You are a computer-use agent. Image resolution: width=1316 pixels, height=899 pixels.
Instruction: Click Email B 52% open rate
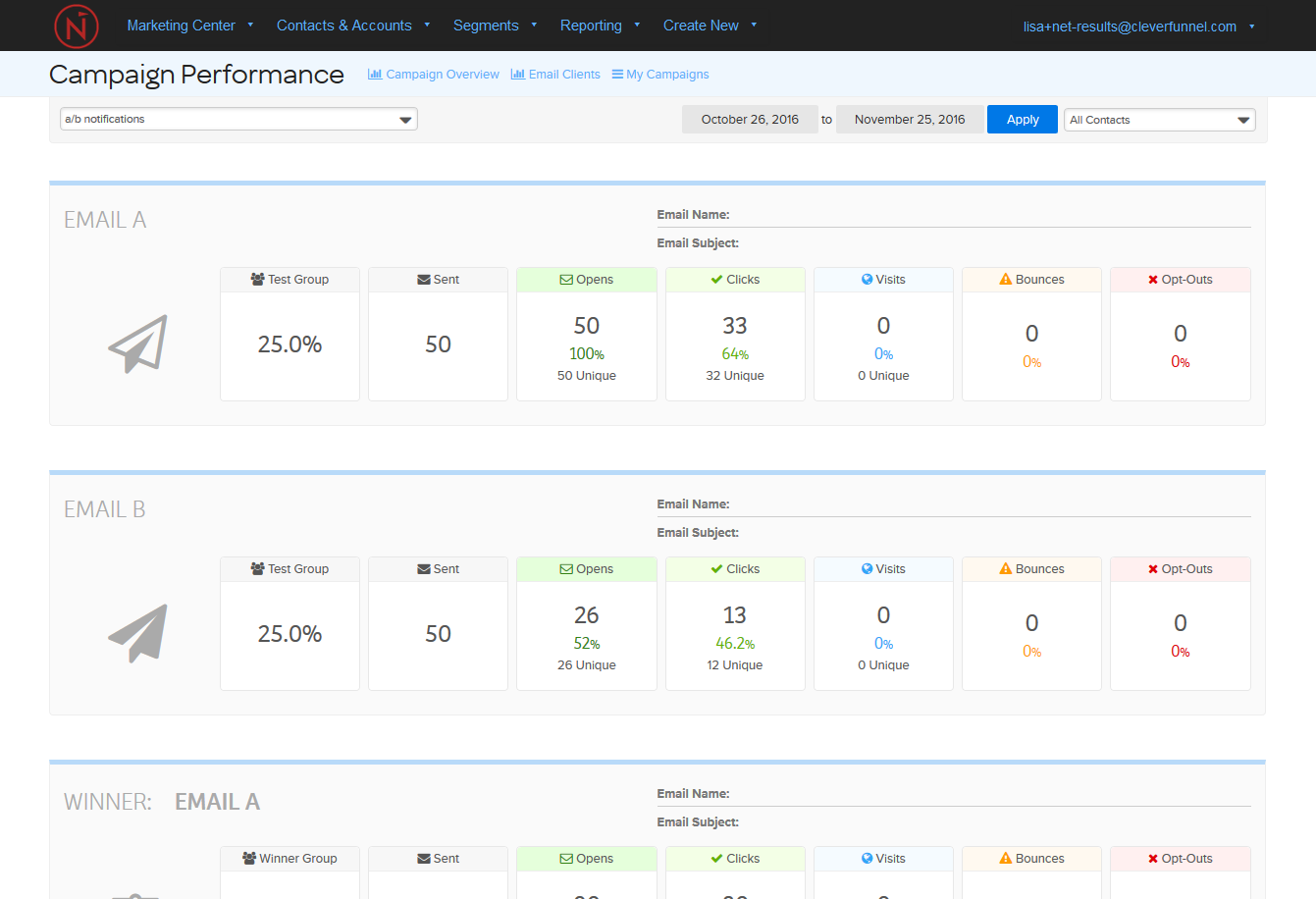pos(587,644)
